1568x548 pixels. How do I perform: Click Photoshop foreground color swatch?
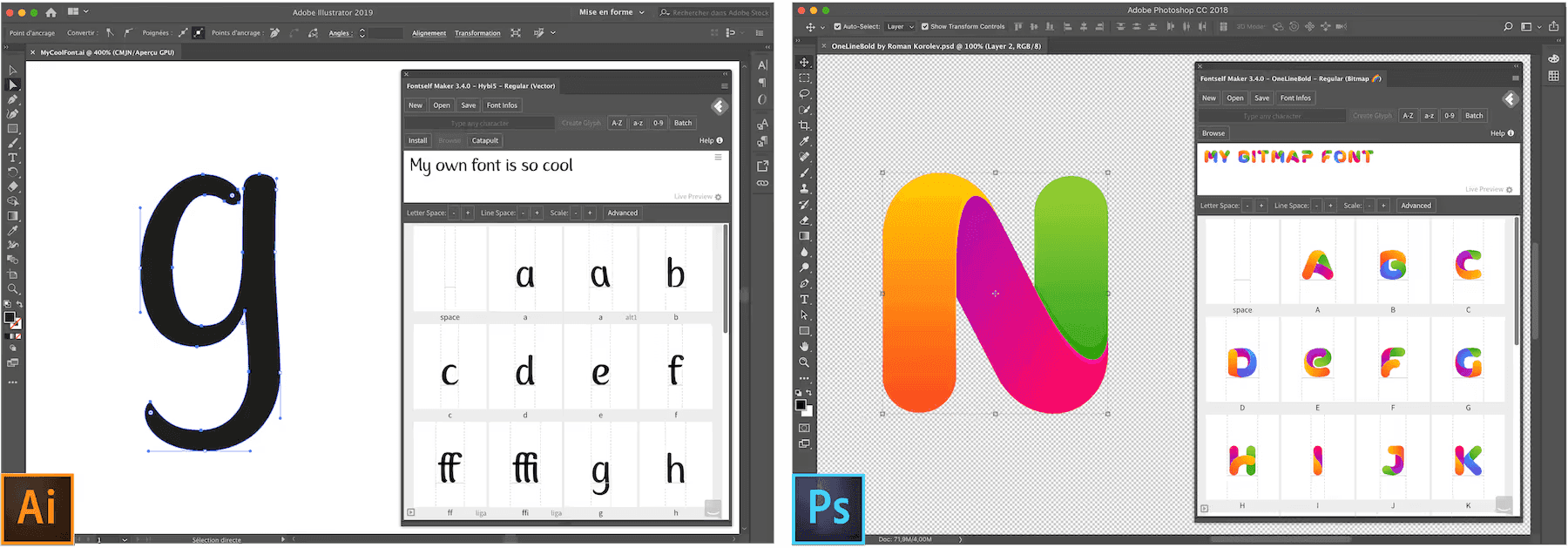[801, 405]
